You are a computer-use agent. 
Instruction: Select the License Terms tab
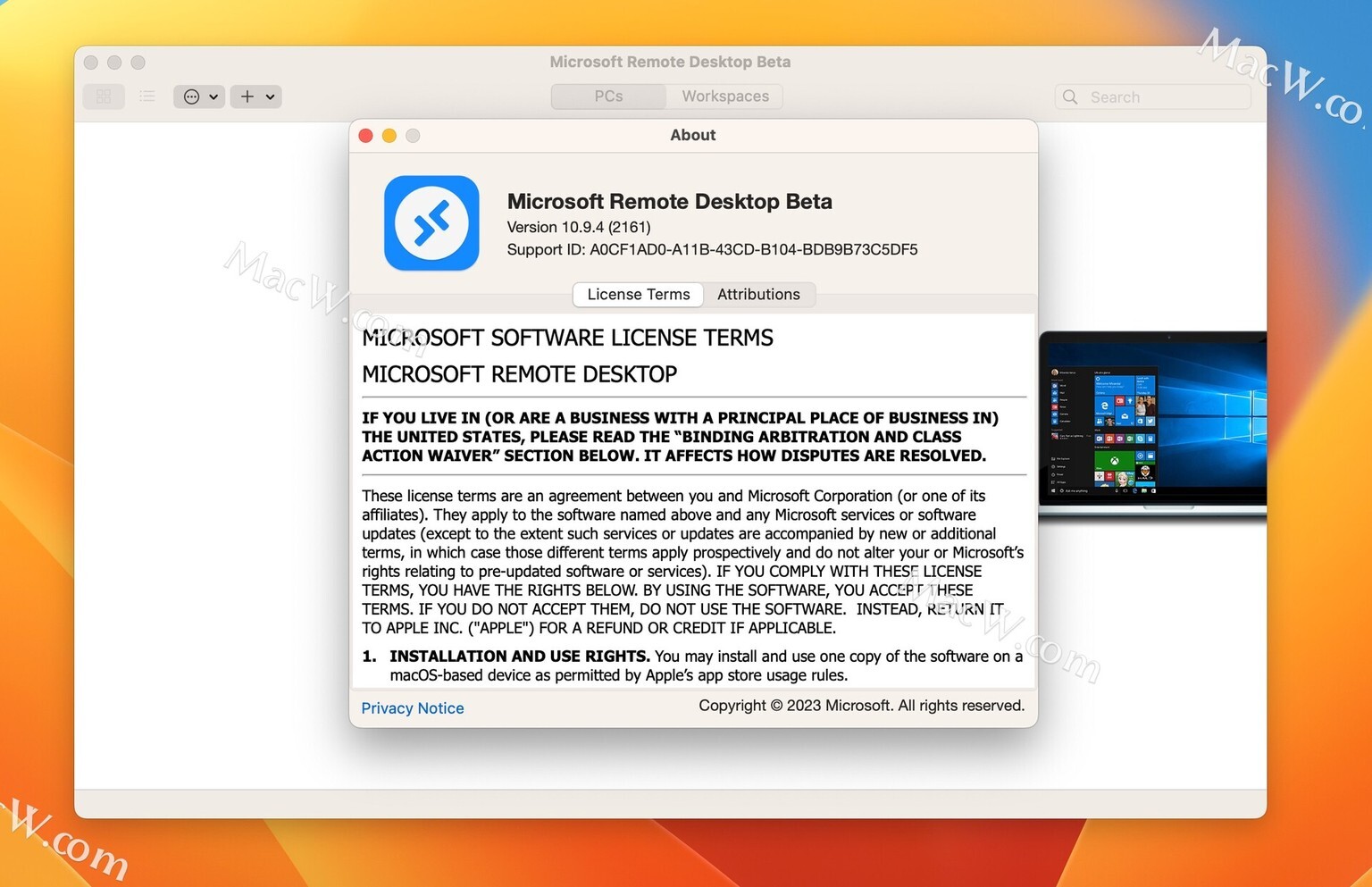pyautogui.click(x=639, y=295)
